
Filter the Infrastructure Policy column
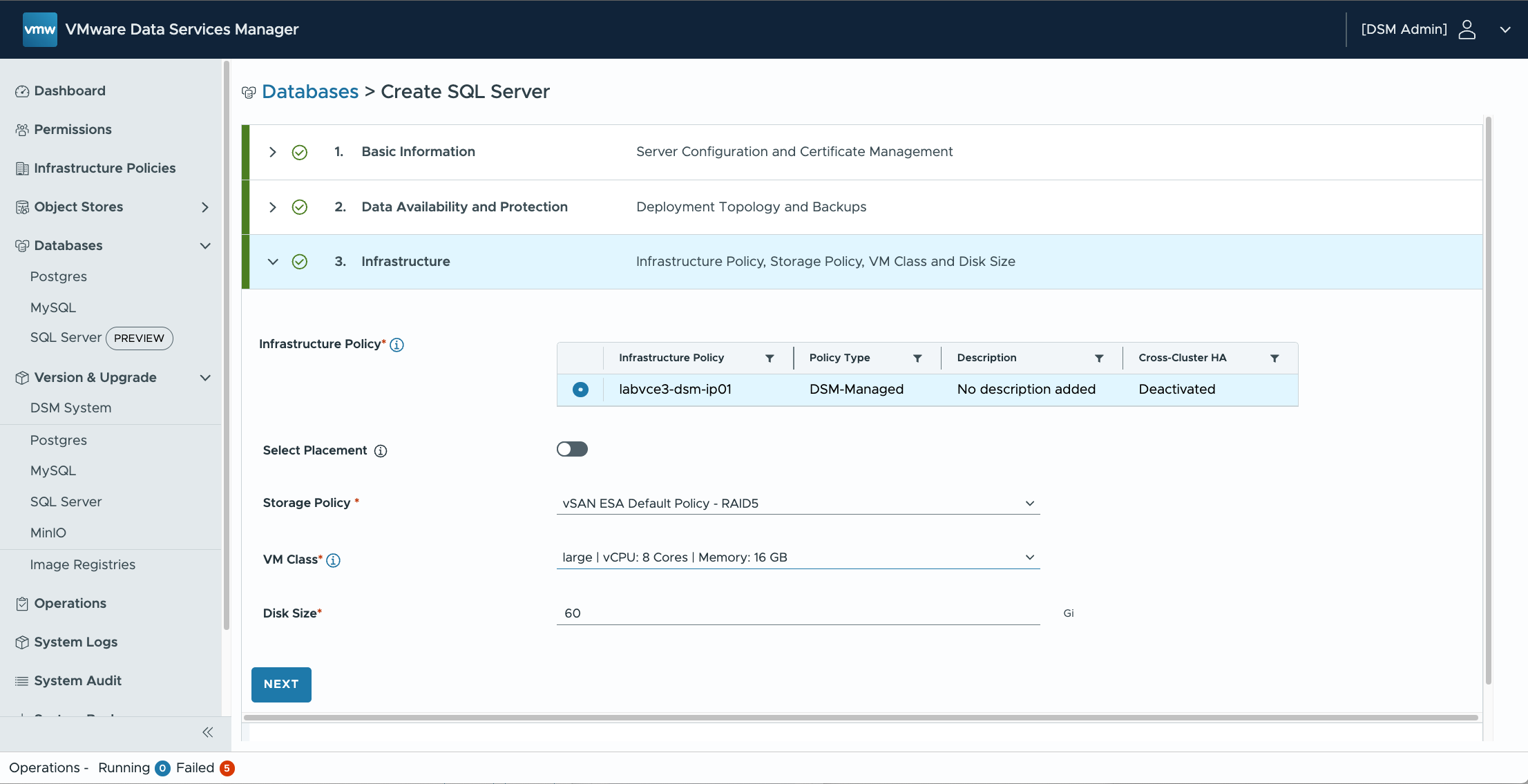point(770,358)
